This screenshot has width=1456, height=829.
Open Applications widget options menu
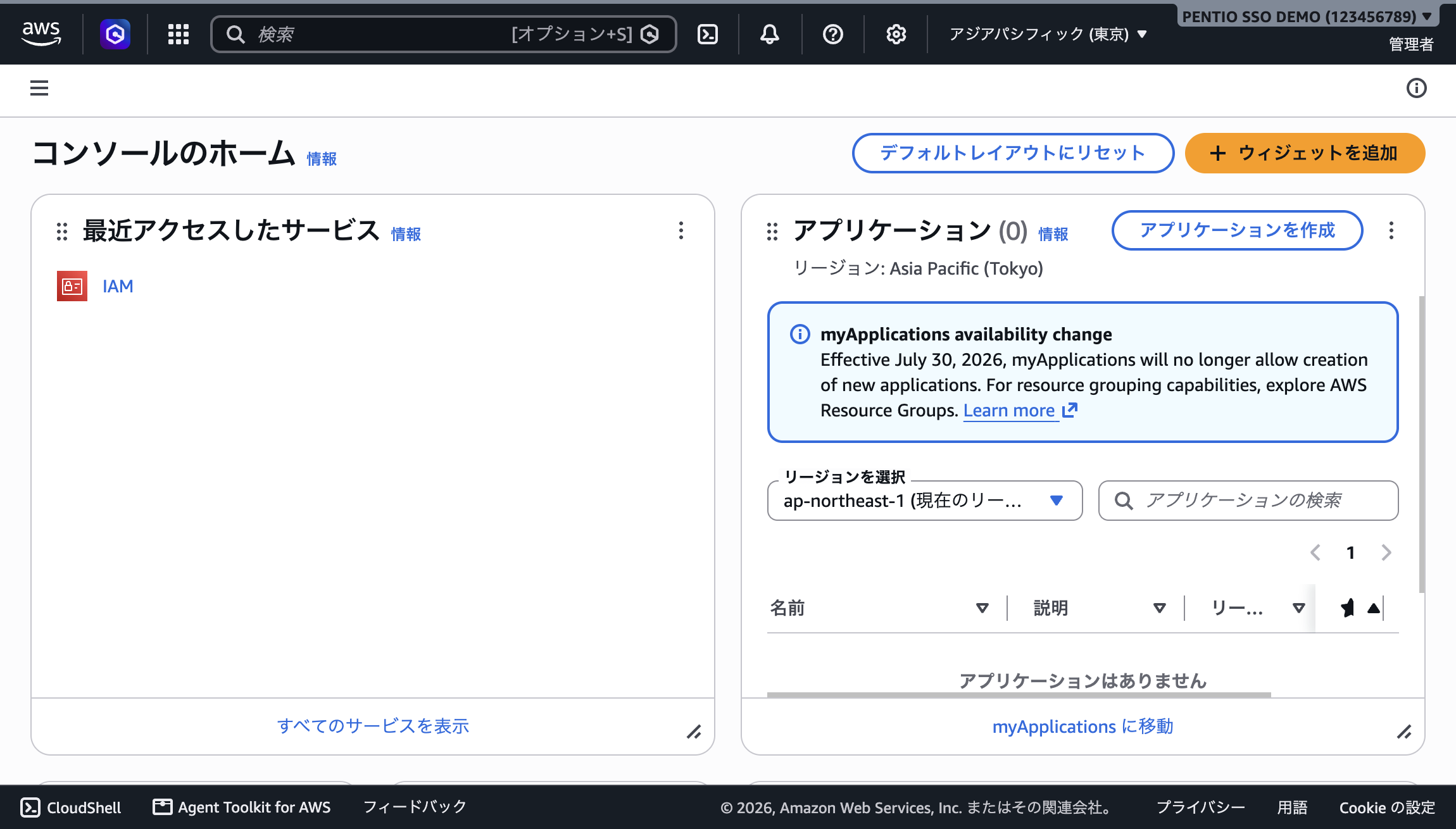click(x=1391, y=230)
